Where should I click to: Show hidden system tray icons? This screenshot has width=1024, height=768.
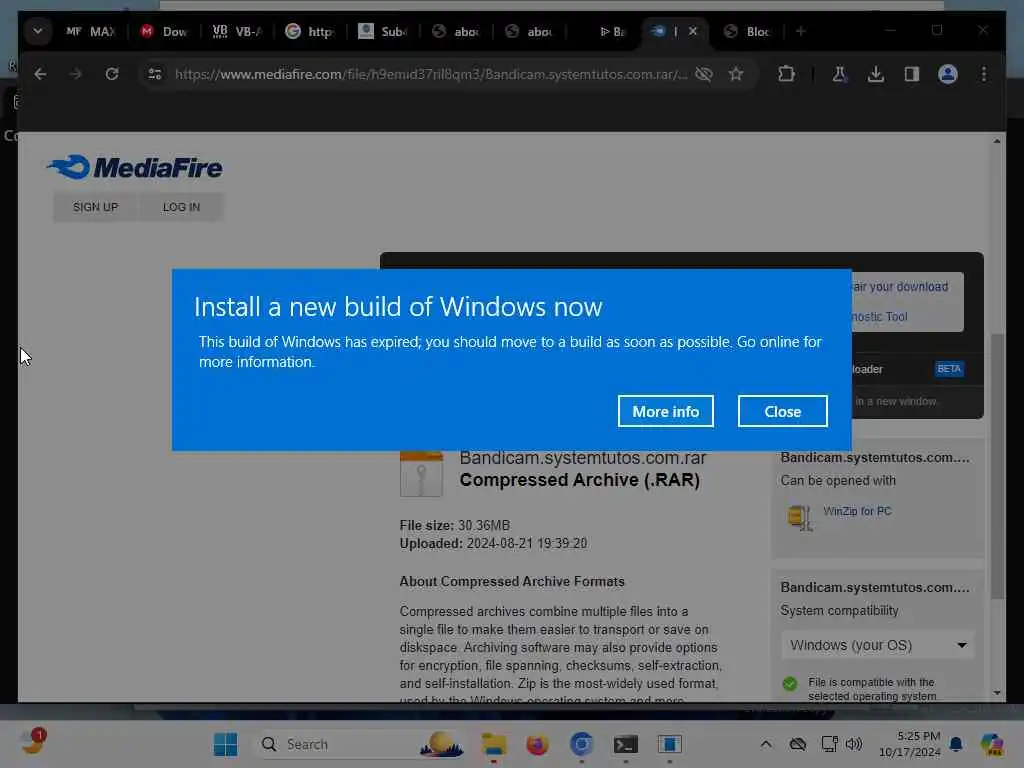(x=765, y=744)
